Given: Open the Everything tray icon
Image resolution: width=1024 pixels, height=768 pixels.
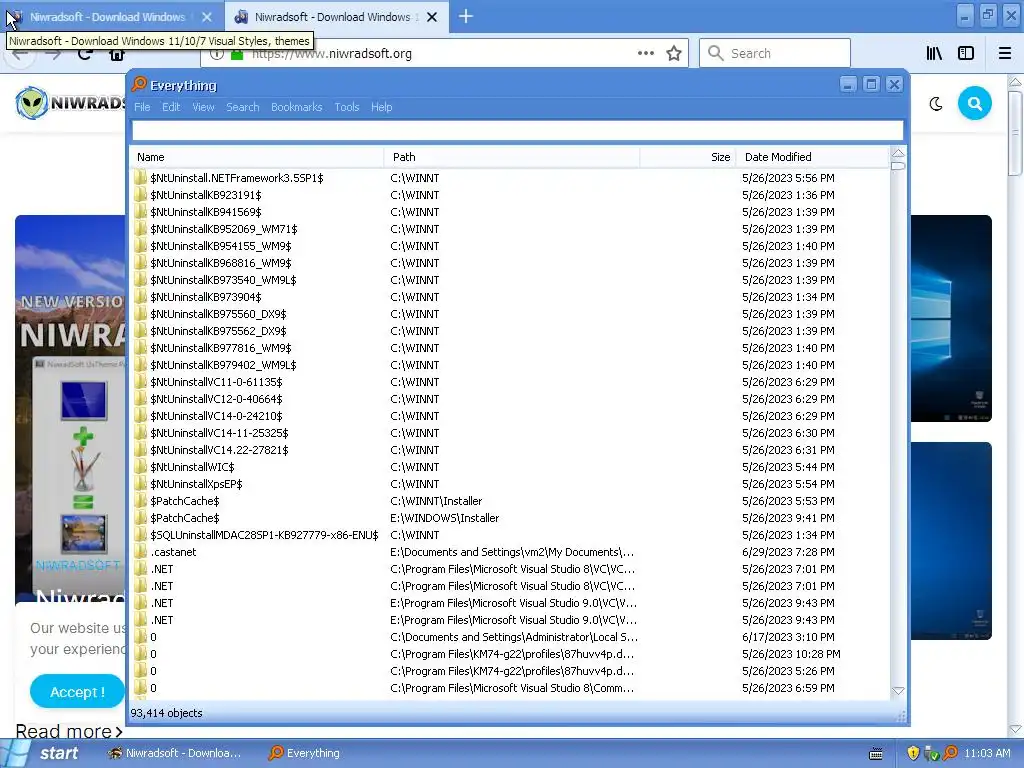Looking at the screenshot, I should tap(950, 753).
